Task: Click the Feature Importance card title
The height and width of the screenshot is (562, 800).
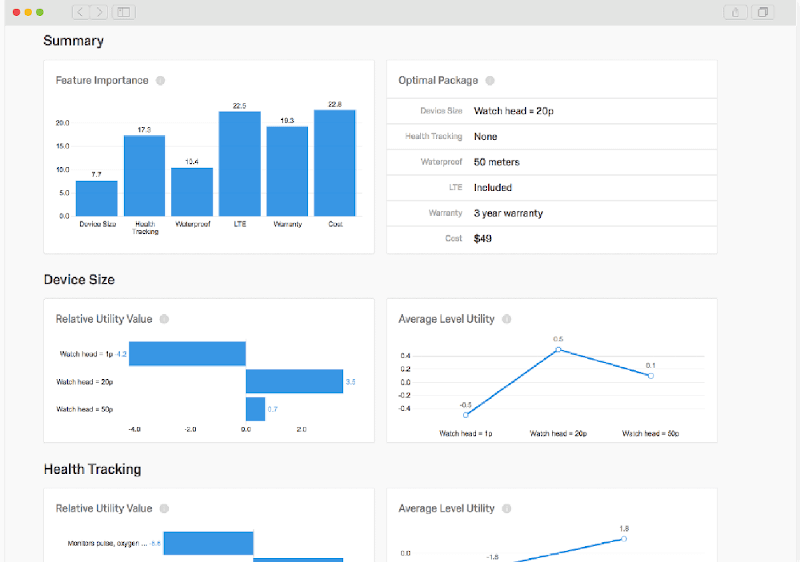Action: (102, 81)
